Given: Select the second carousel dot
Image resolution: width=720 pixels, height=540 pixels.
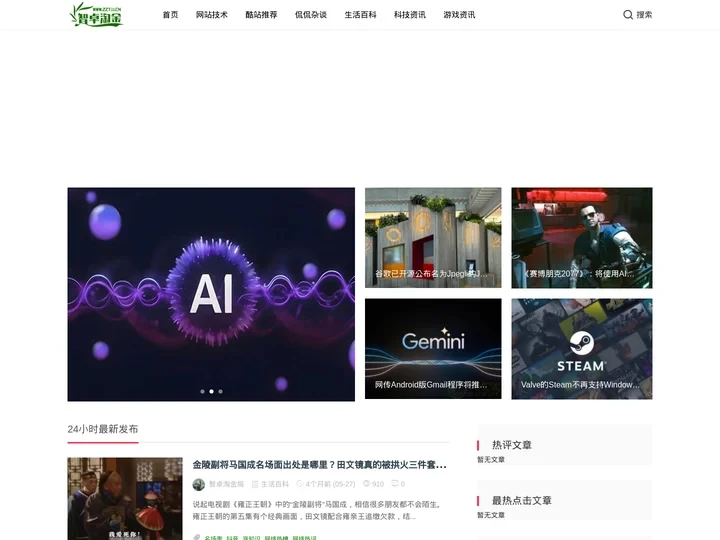Looking at the screenshot, I should tap(211, 392).
